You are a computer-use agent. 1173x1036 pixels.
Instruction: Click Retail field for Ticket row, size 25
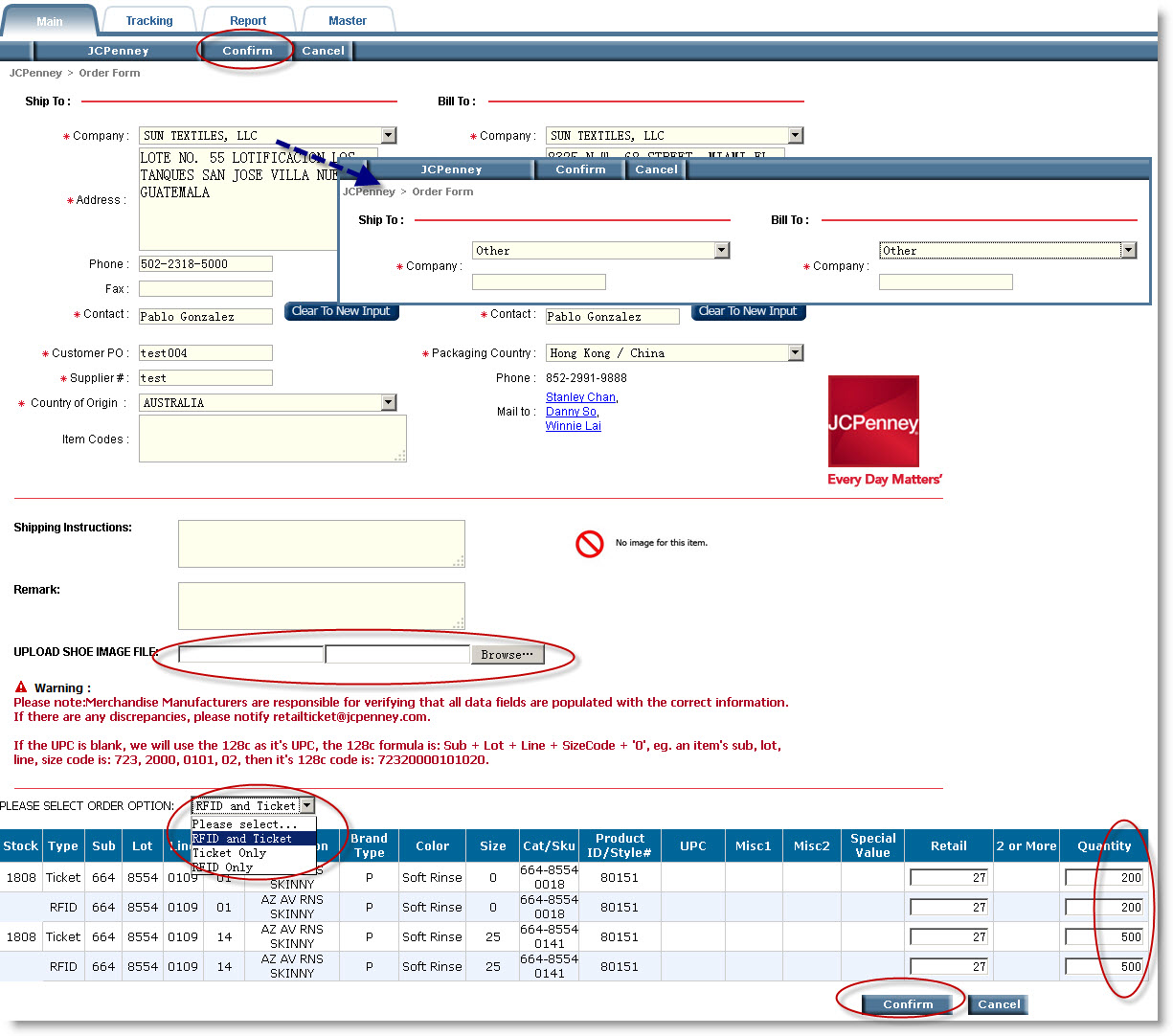pyautogui.click(x=949, y=937)
